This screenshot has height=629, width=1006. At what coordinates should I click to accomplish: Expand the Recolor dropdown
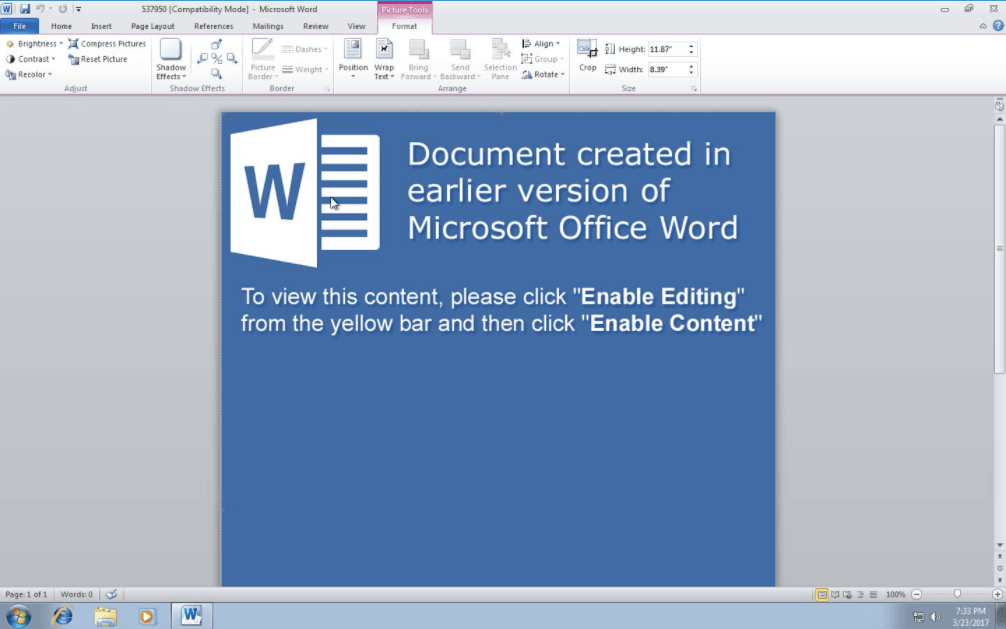tap(29, 74)
